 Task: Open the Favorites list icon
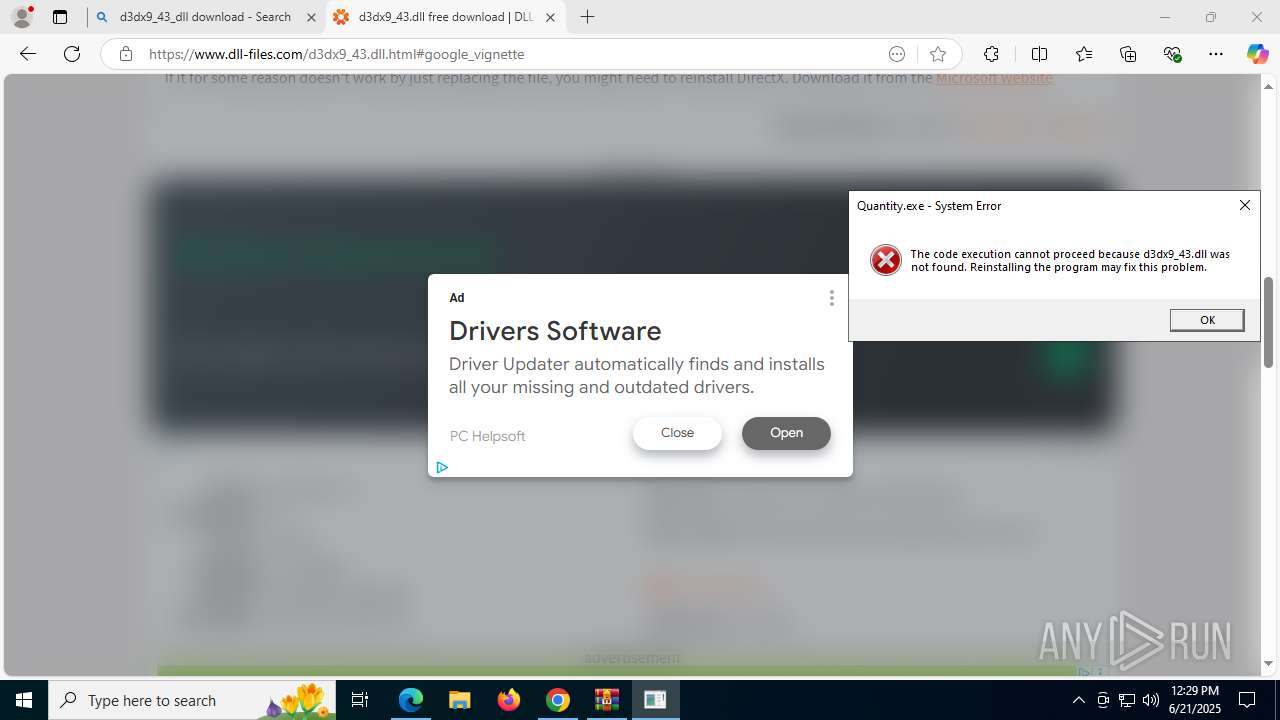point(1084,54)
